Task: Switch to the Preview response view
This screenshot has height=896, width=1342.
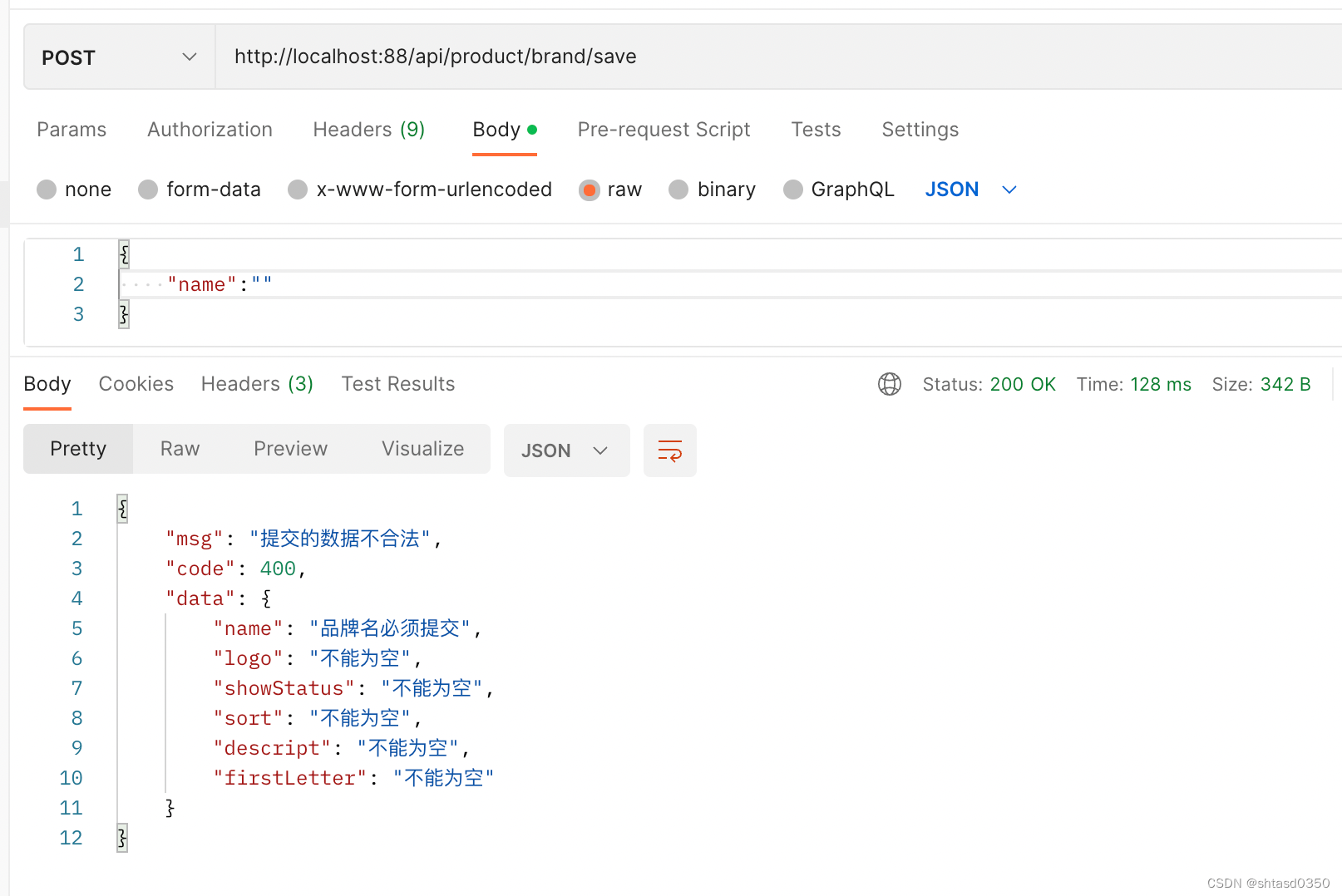Action: [290, 449]
